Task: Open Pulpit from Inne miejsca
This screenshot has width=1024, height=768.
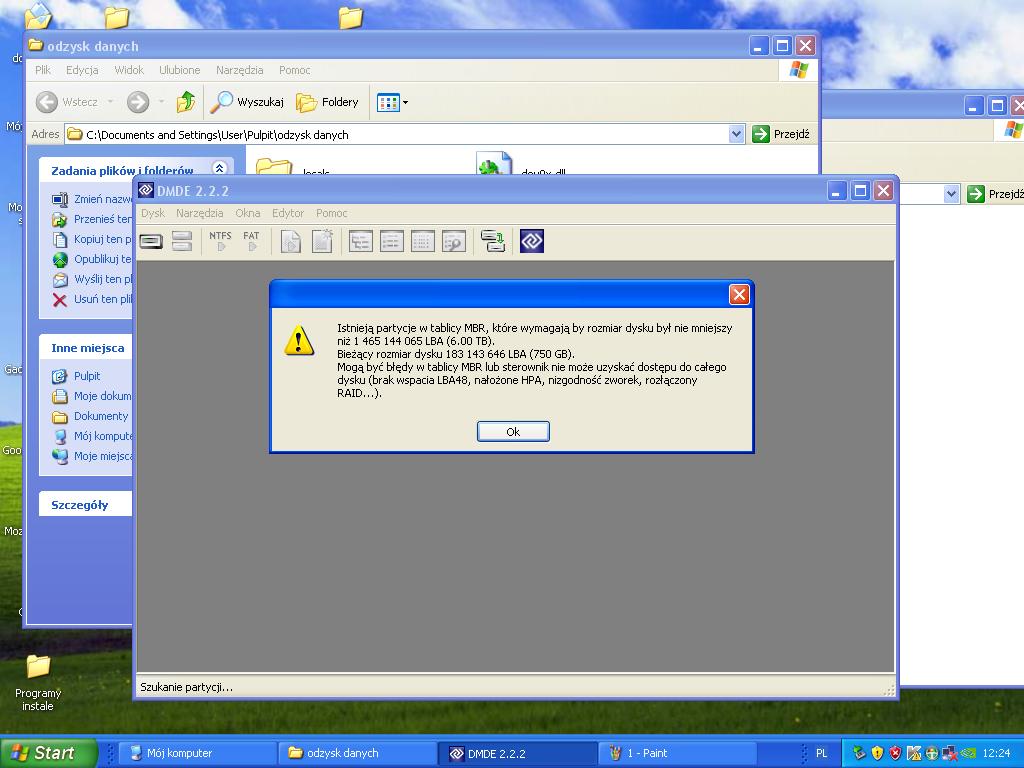Action: 76,376
